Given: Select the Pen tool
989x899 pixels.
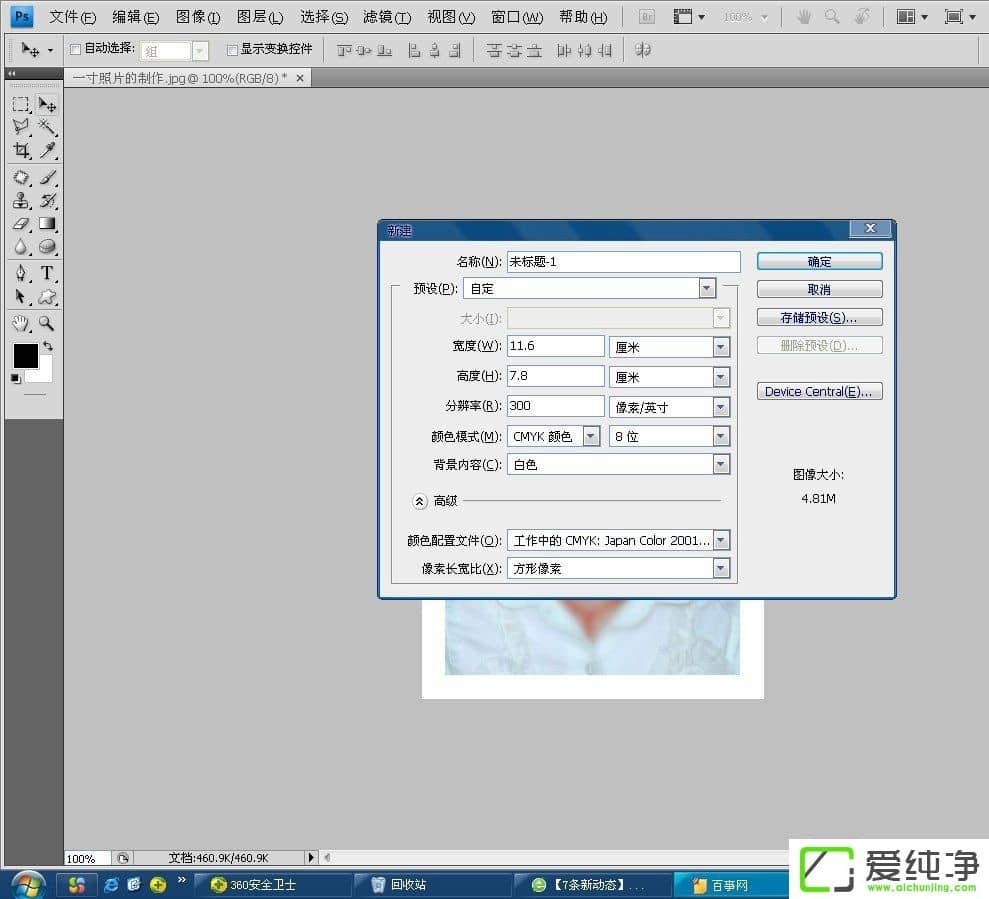Looking at the screenshot, I should pyautogui.click(x=20, y=273).
